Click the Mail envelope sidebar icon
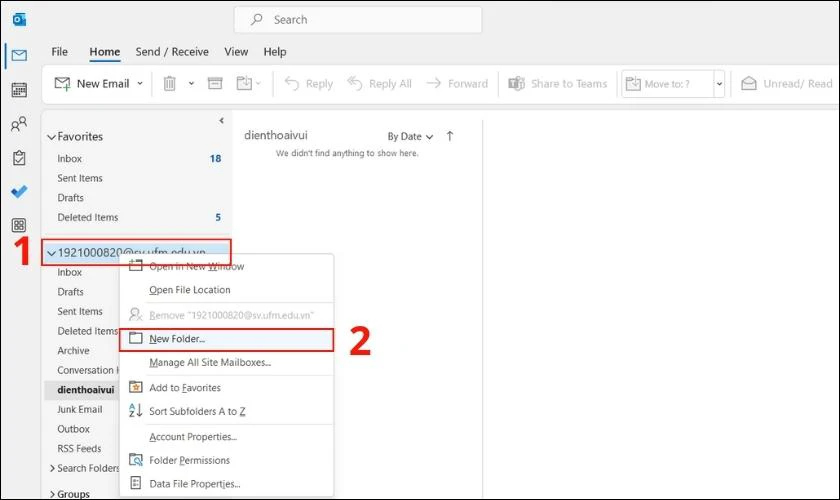Image resolution: width=840 pixels, height=500 pixels. coord(19,55)
